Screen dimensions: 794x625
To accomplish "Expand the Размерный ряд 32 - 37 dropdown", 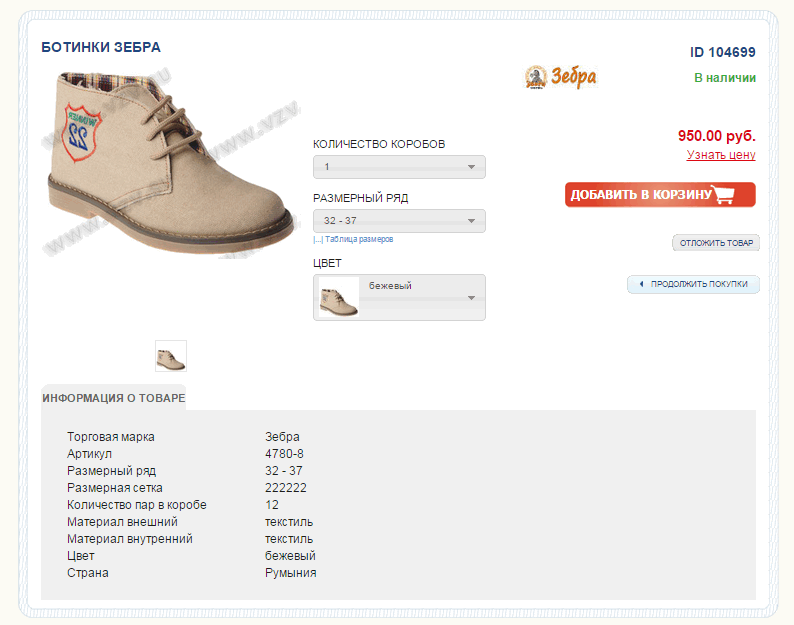I will [x=399, y=221].
